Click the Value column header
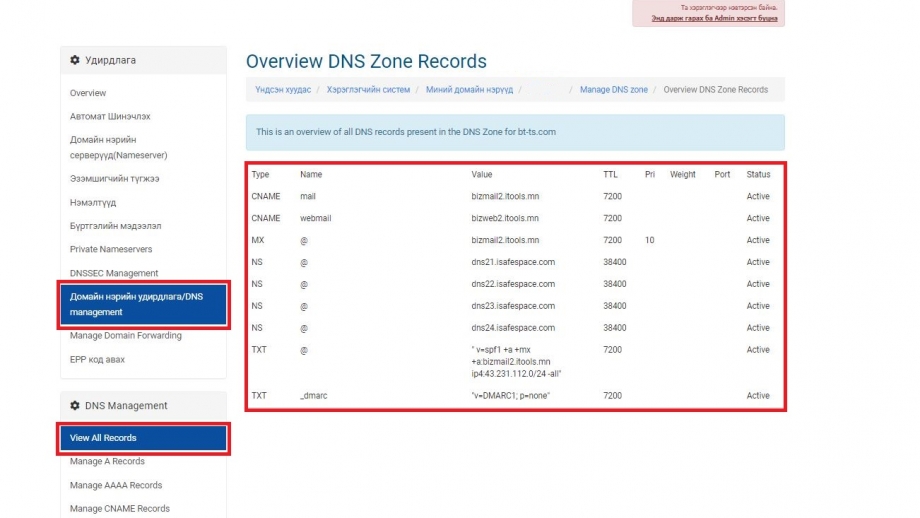This screenshot has height=518, width=920. pos(482,174)
